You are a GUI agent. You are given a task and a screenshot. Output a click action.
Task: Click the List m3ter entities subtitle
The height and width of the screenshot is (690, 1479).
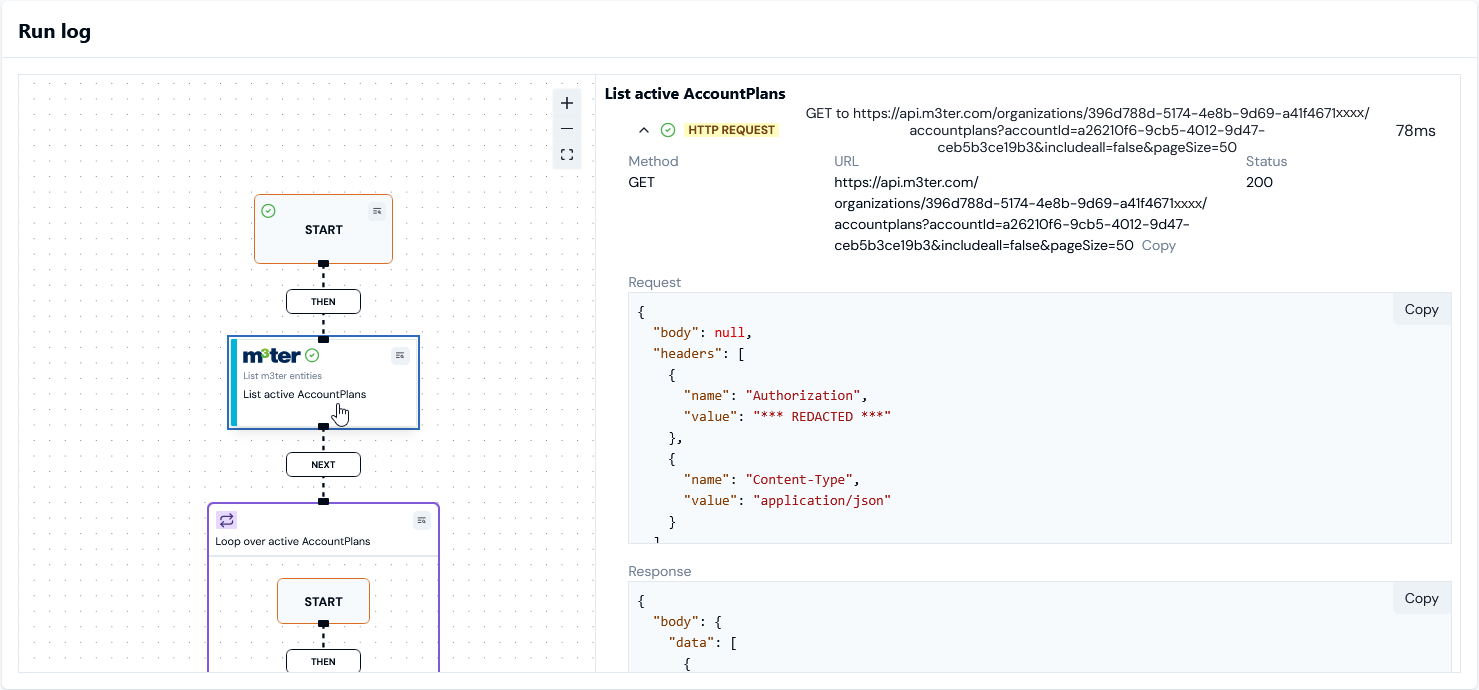coord(283,376)
